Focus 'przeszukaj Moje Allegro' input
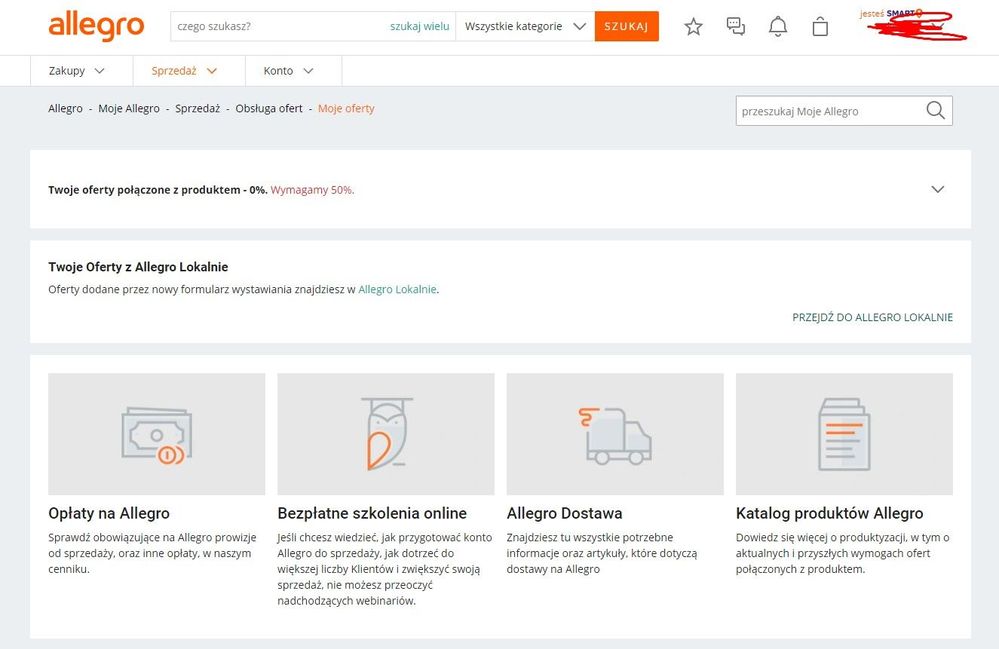The width and height of the screenshot is (999, 649). click(x=831, y=111)
